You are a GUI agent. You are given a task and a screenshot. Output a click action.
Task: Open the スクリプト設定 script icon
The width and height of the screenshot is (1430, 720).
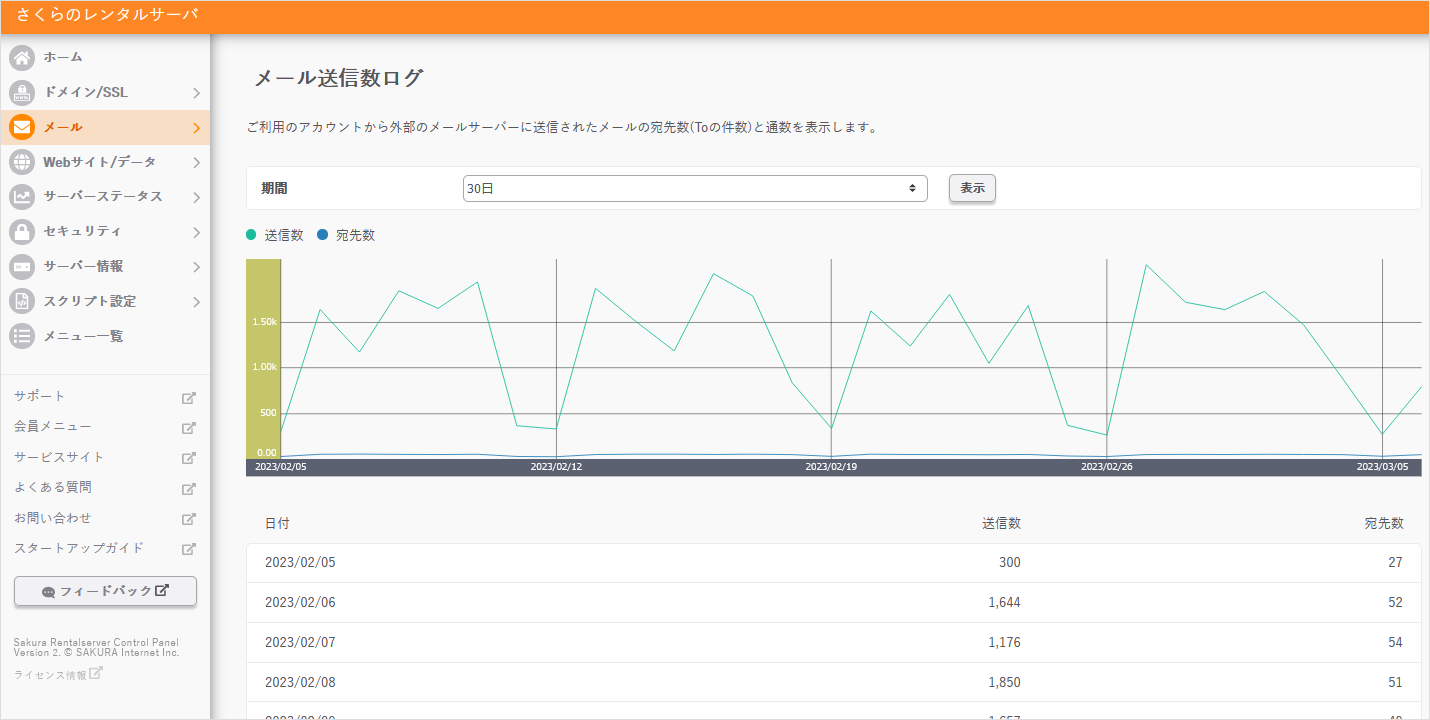coord(21,301)
